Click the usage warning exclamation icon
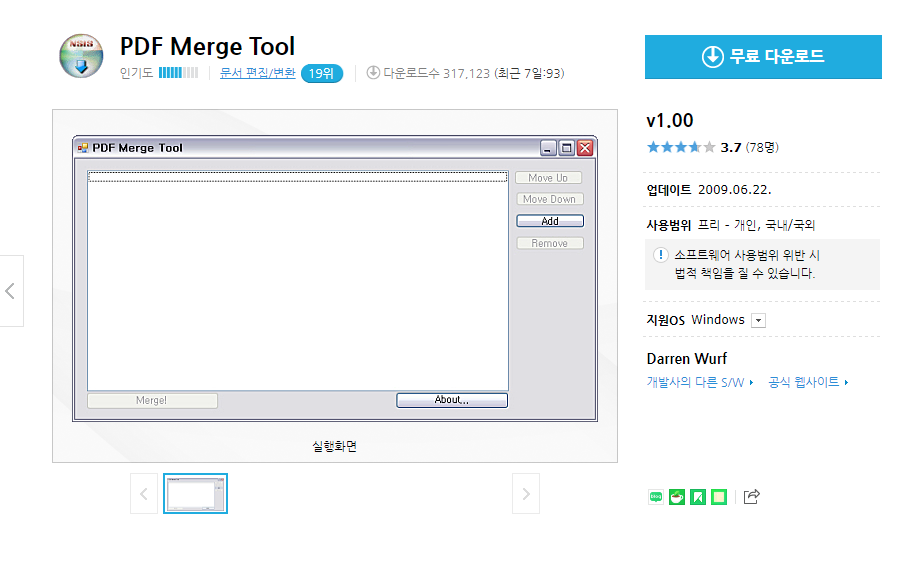The width and height of the screenshot is (909, 565). point(660,255)
